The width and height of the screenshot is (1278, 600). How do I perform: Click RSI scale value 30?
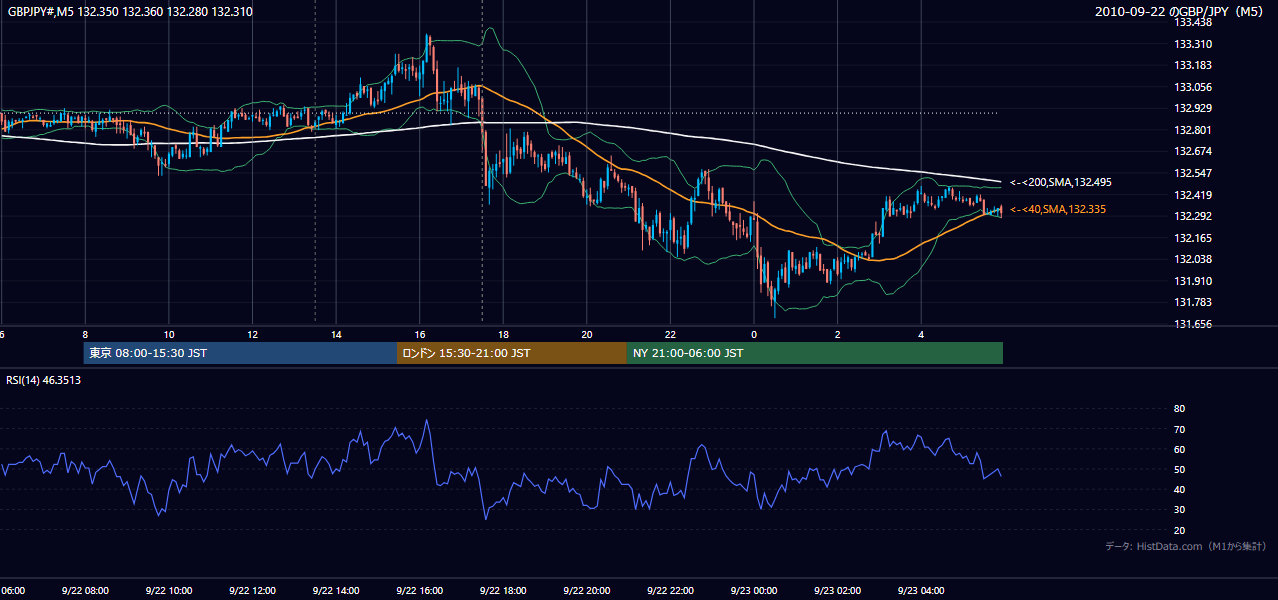[1179, 510]
